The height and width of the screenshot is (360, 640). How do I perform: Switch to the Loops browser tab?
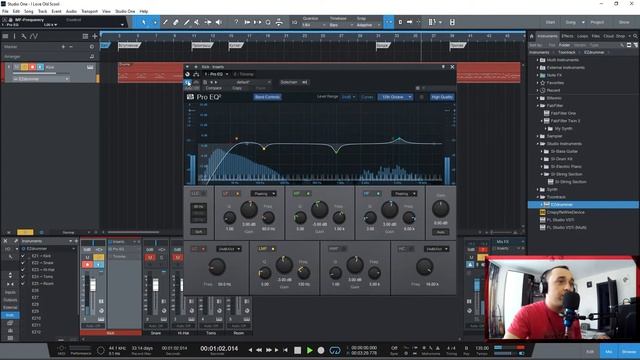582,36
